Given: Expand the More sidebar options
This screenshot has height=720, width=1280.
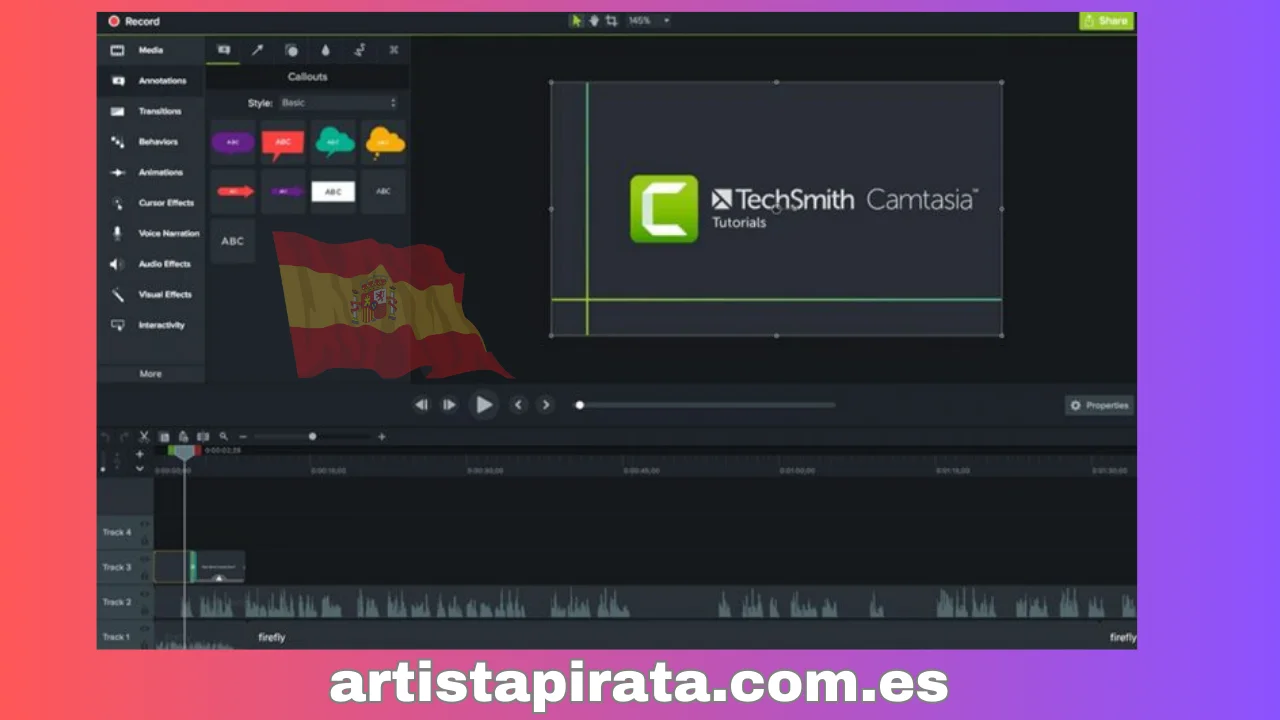Looking at the screenshot, I should pyautogui.click(x=151, y=373).
